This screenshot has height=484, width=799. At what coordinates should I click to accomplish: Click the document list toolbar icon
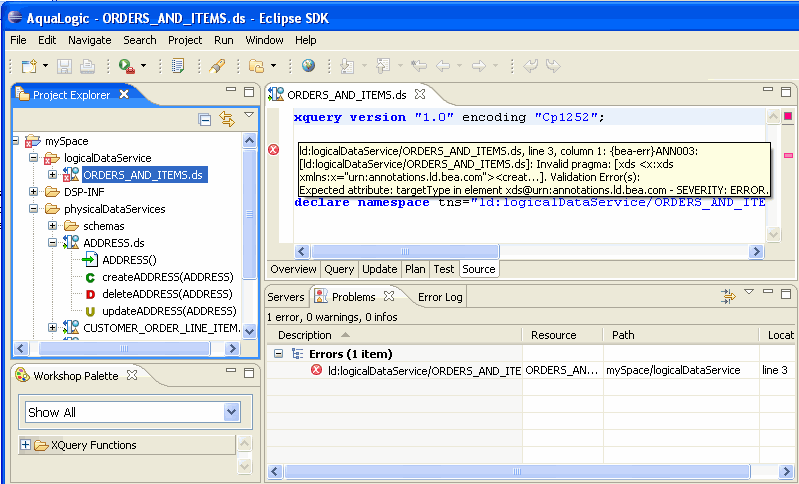point(178,66)
